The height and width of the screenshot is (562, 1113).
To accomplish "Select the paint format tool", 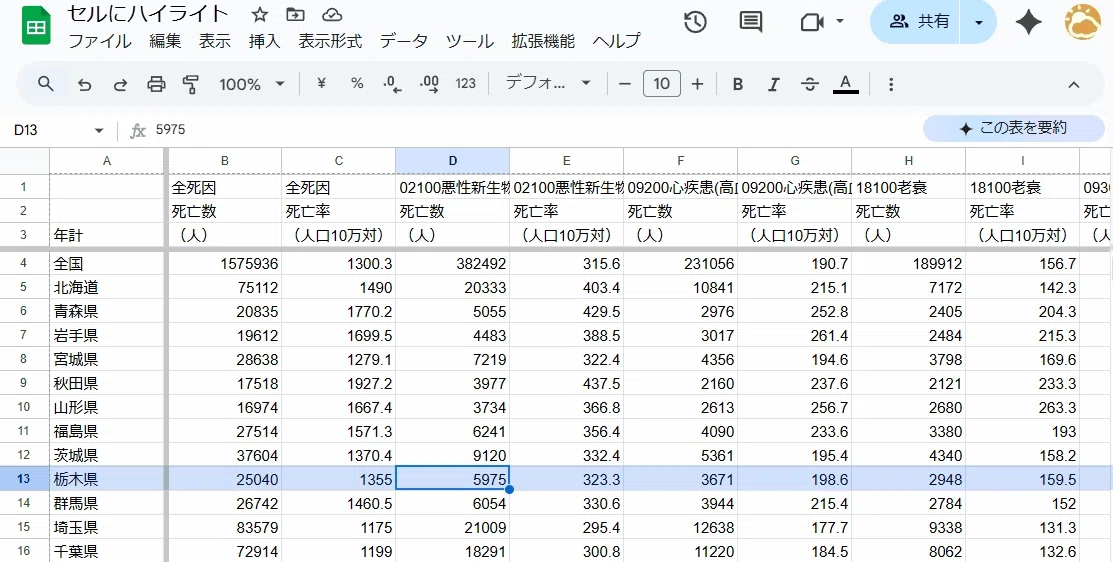I will (191, 84).
